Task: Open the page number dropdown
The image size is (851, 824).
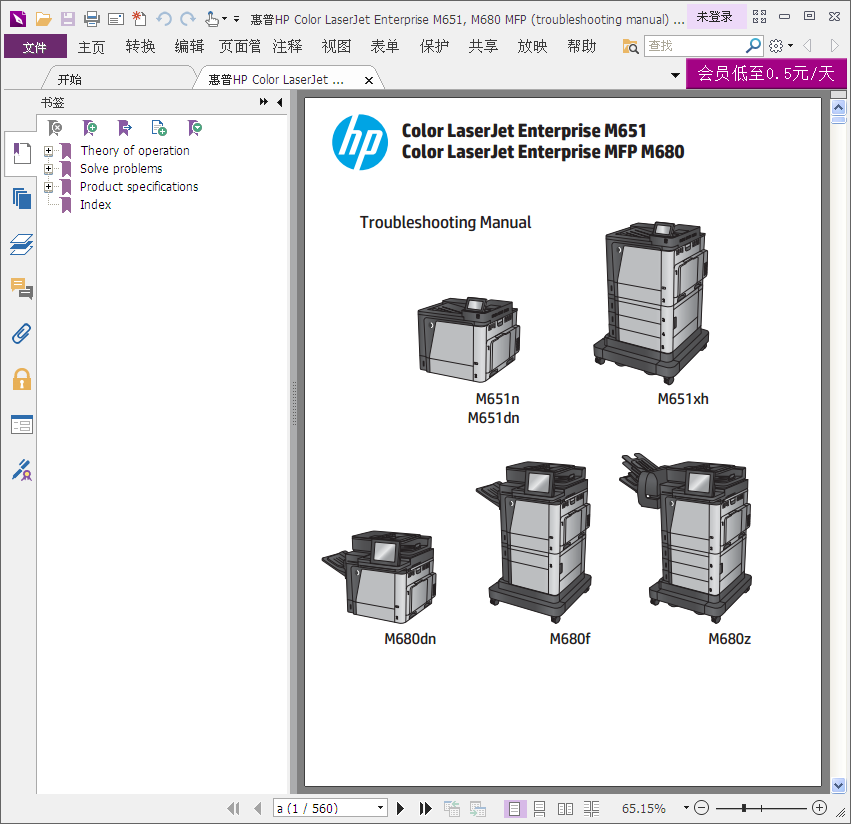Action: click(381, 808)
